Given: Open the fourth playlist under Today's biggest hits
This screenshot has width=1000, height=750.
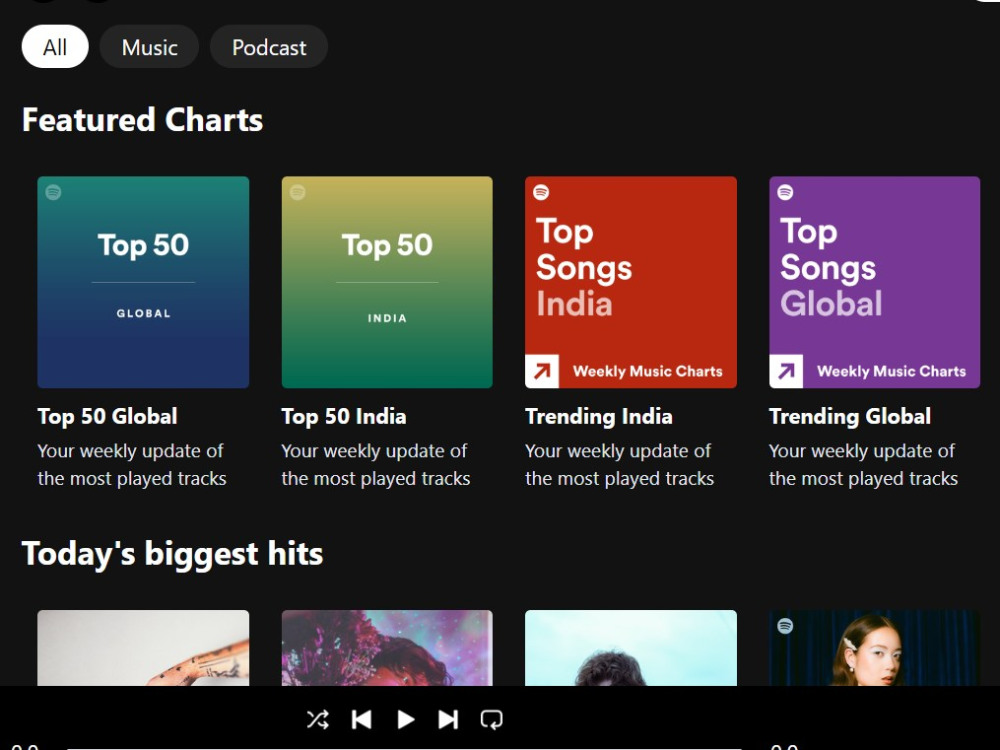Looking at the screenshot, I should tap(874, 648).
